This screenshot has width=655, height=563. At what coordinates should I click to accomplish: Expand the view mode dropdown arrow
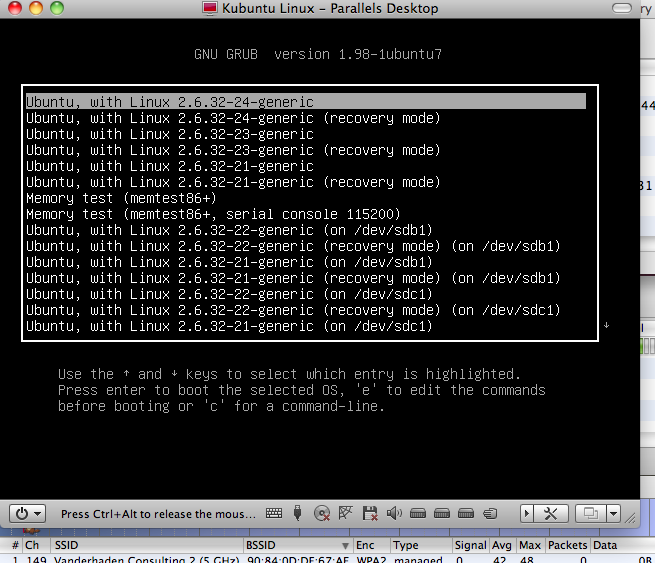[x=614, y=514]
